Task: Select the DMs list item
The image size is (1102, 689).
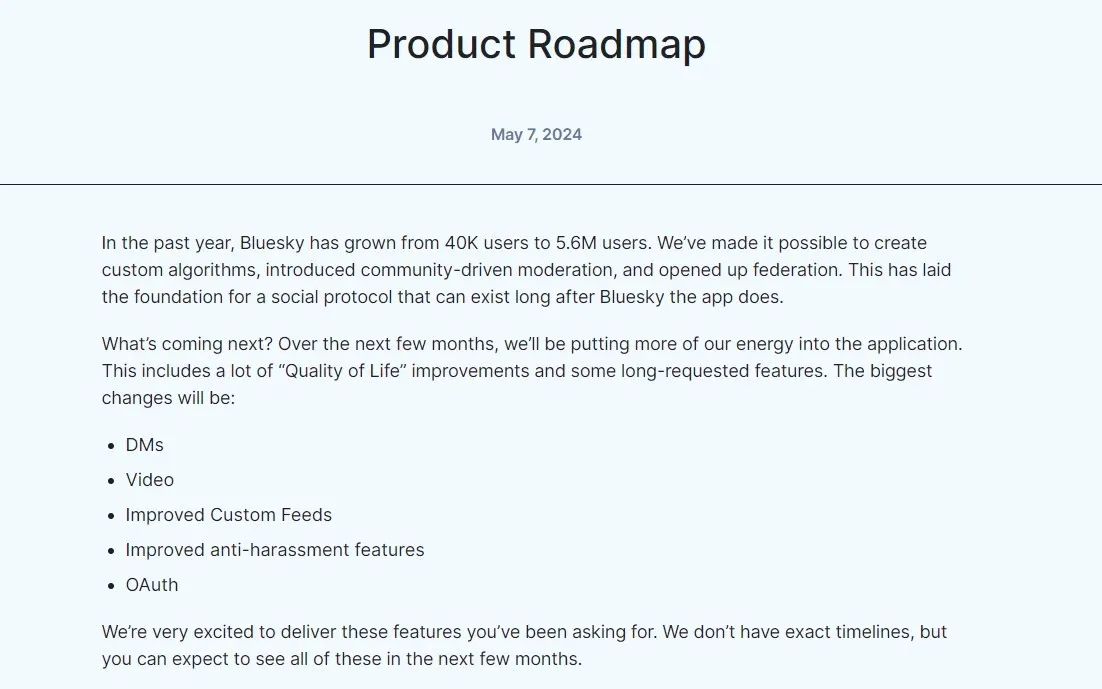Action: [x=144, y=445]
